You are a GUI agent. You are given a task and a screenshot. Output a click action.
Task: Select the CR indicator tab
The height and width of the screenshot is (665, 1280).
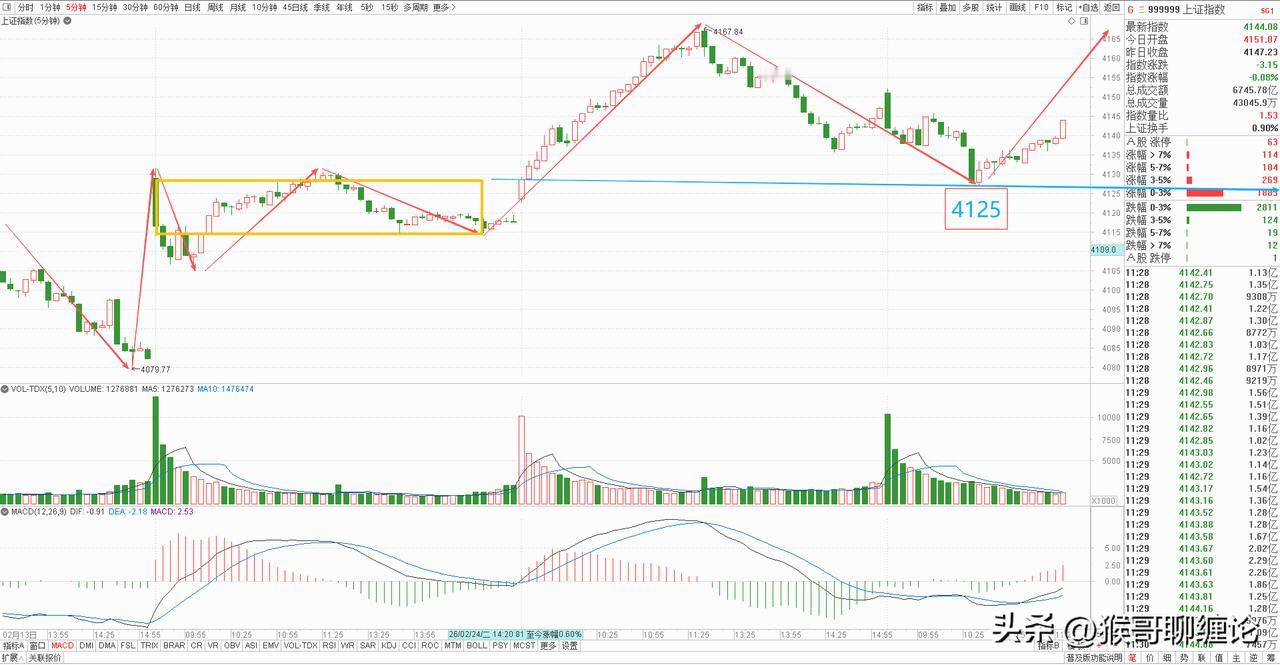(x=197, y=645)
